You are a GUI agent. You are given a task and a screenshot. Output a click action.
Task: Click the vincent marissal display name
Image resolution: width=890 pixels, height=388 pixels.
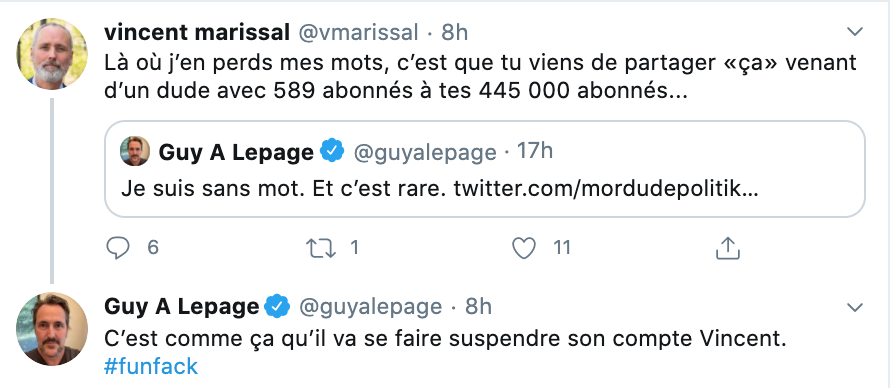pyautogui.click(x=197, y=33)
